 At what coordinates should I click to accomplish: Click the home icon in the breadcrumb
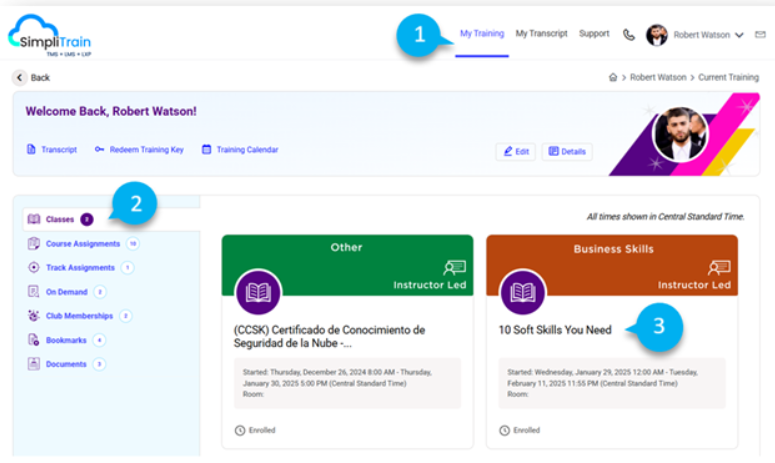(x=612, y=77)
